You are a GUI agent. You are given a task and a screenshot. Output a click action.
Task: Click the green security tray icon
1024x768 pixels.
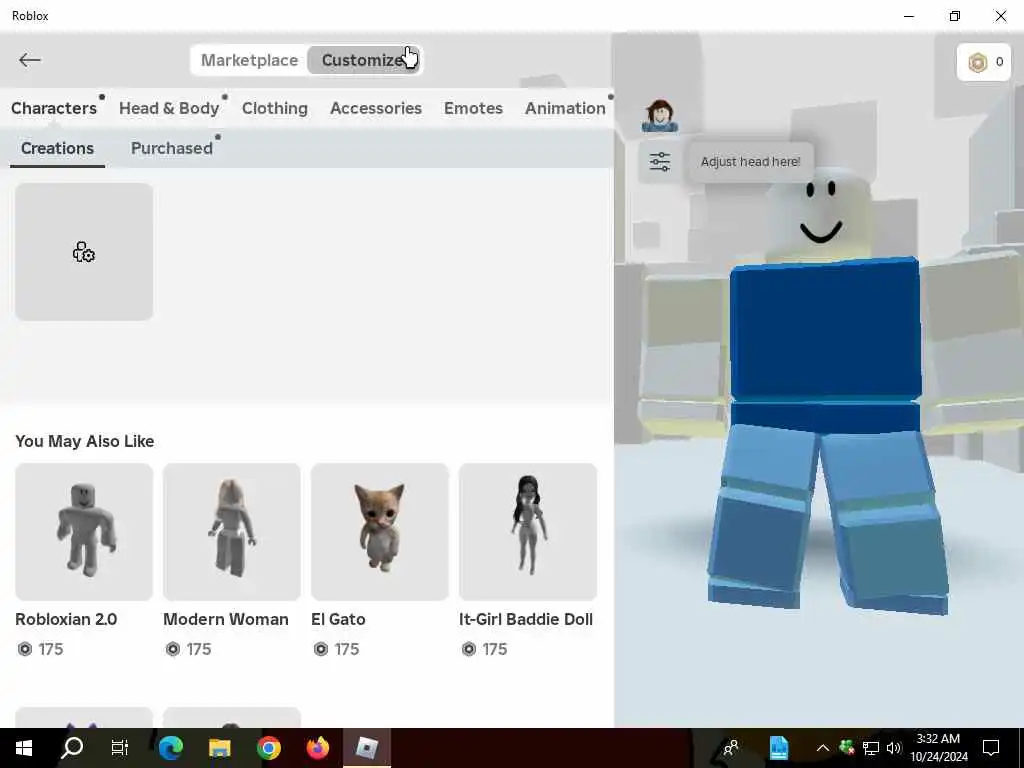[846, 746]
